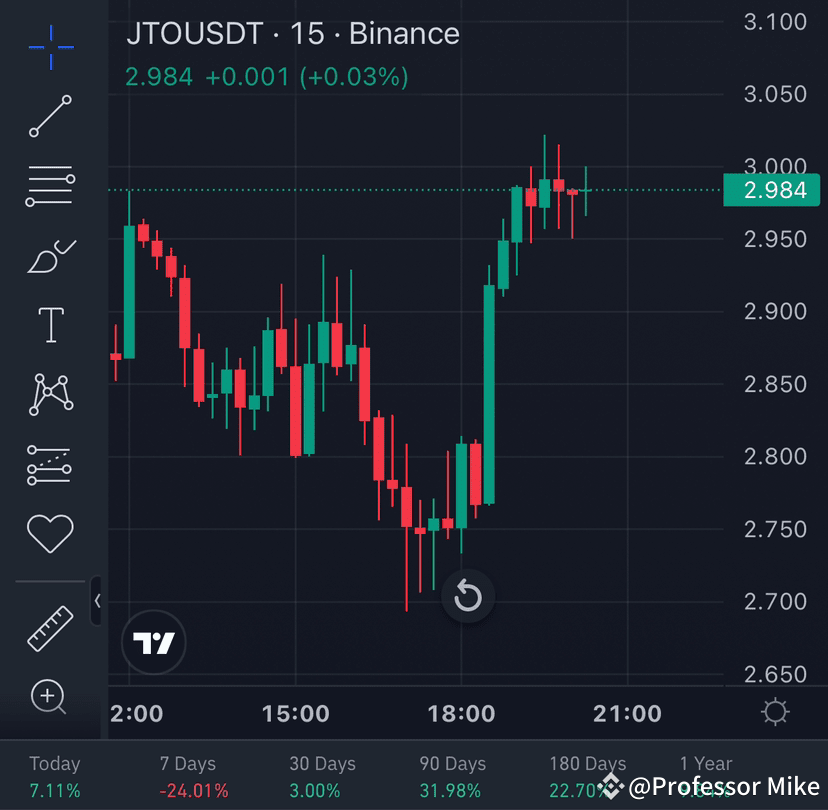This screenshot has width=828, height=810.
Task: Open the Fibonacci lines drawing tool
Action: coord(48,185)
